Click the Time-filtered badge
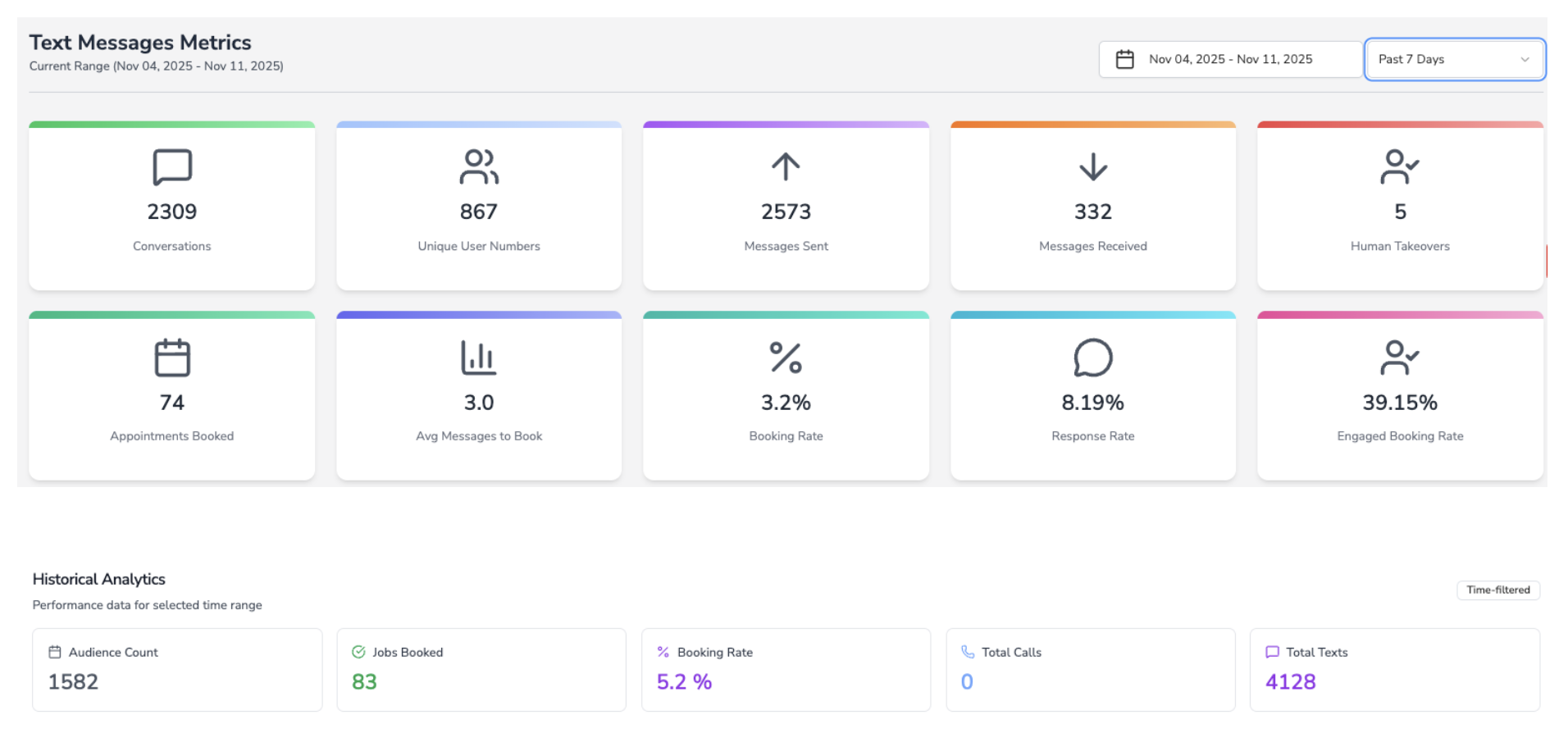Screen dimensions: 1568x738 click(1498, 590)
